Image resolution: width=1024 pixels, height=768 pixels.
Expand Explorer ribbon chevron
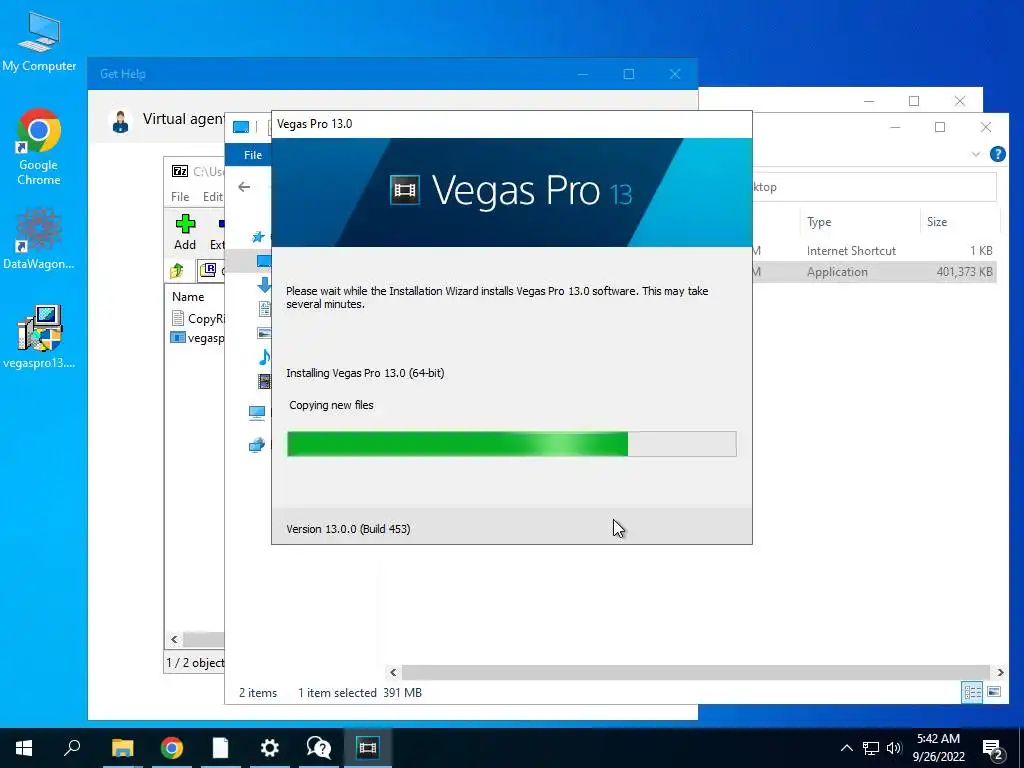coord(976,154)
